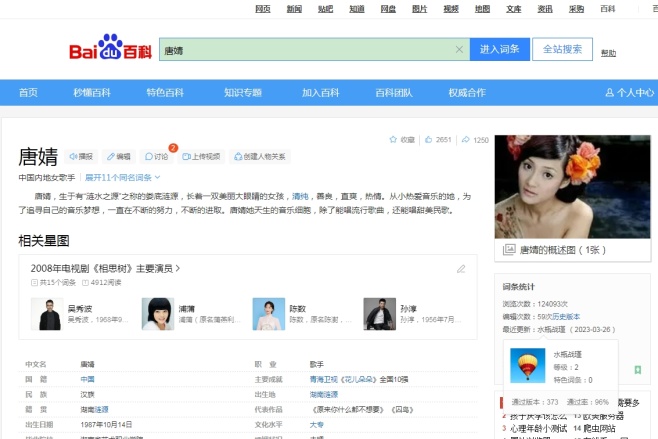Click the 创建人物关系 button
This screenshot has width=658, height=439.
pyautogui.click(x=260, y=157)
